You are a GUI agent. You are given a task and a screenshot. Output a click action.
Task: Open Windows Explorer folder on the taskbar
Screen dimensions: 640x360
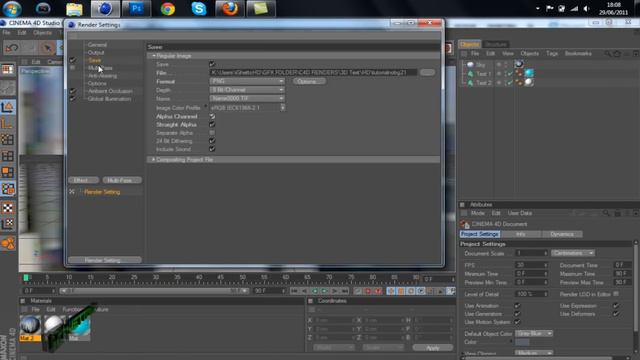[74, 9]
